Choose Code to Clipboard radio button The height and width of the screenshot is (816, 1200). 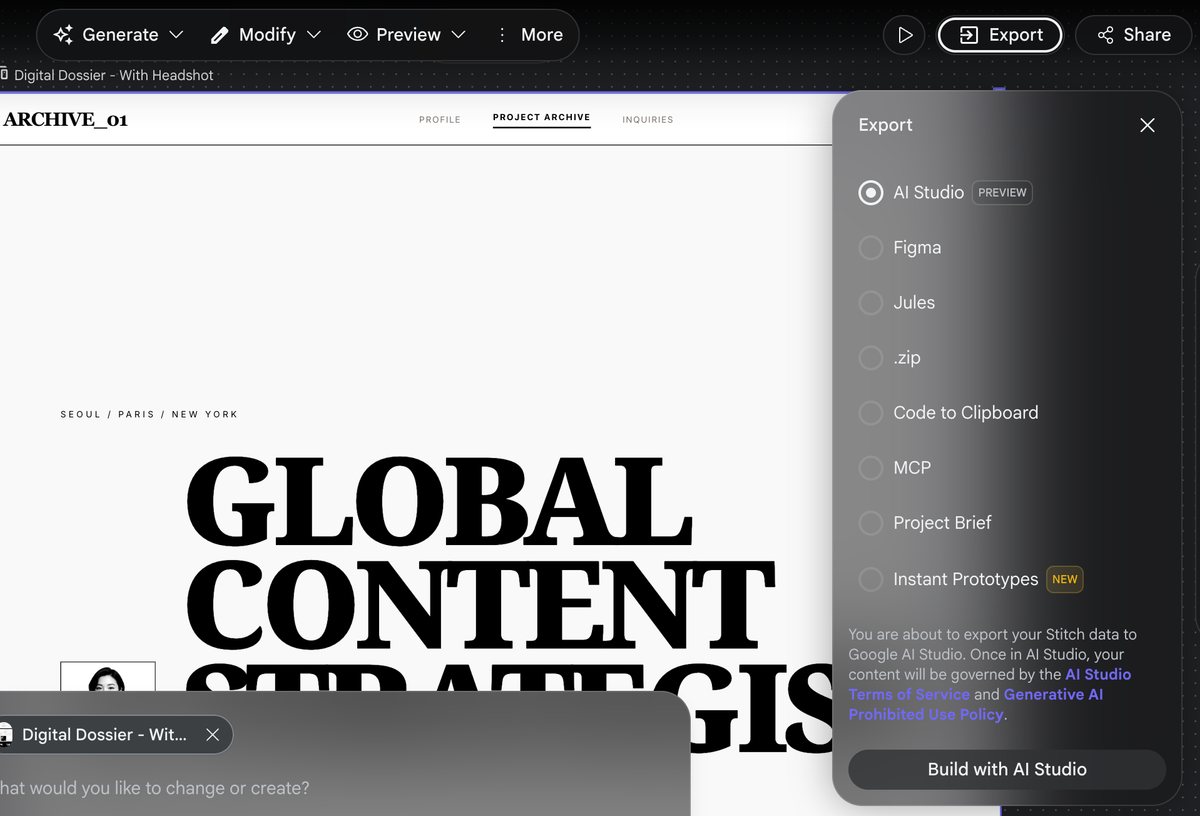click(871, 413)
